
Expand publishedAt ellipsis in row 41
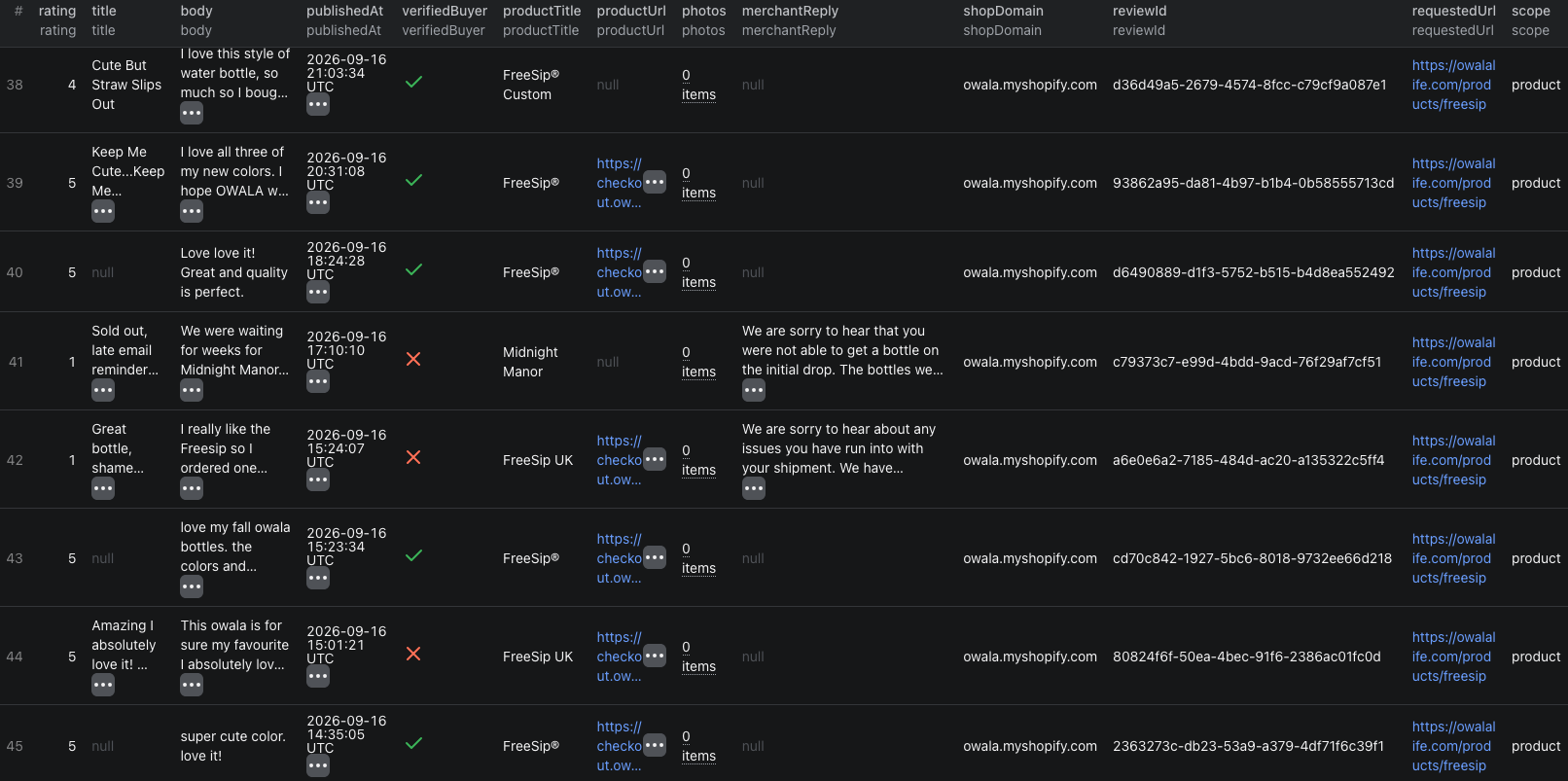point(318,381)
